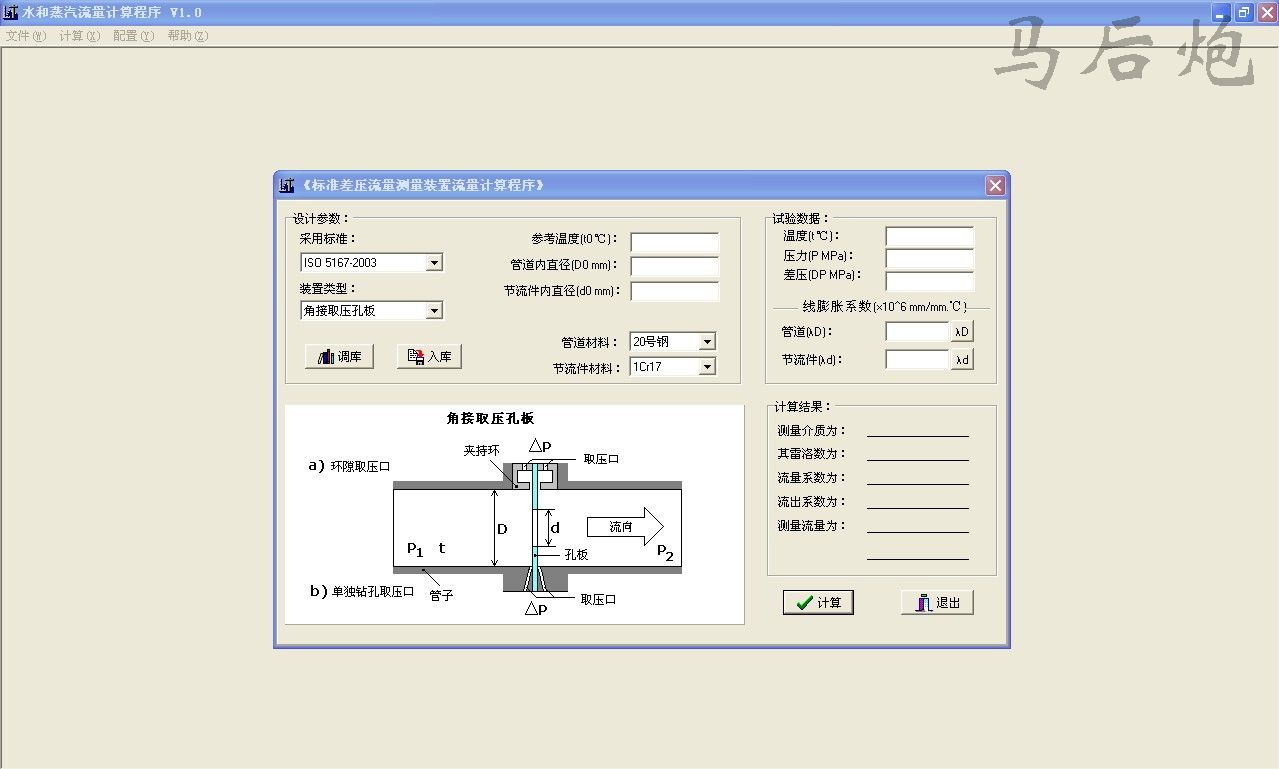This screenshot has width=1279, height=769.
Task: Click the 退出 exit button
Action: pos(937,602)
